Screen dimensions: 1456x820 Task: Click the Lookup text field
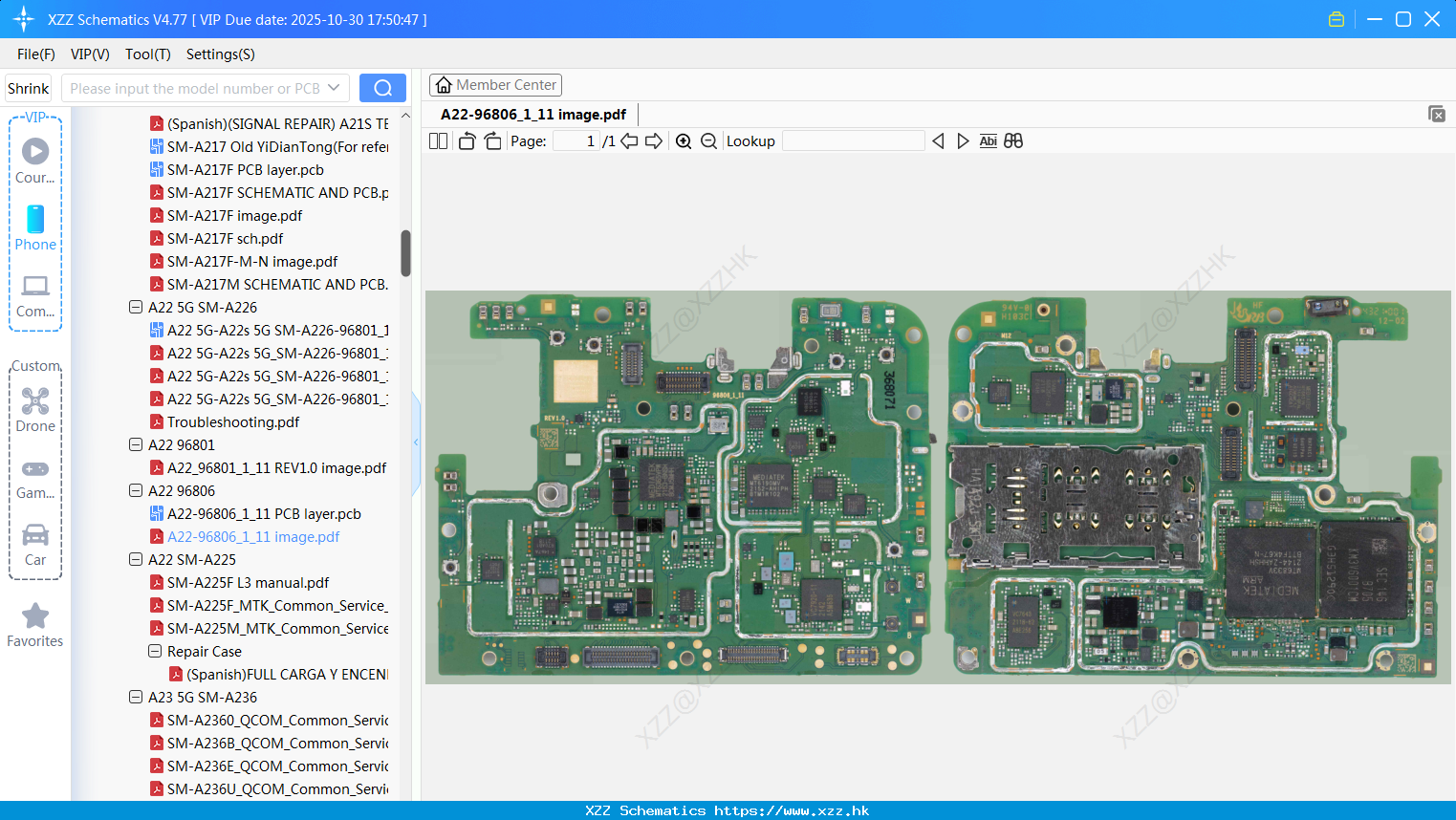click(x=854, y=141)
